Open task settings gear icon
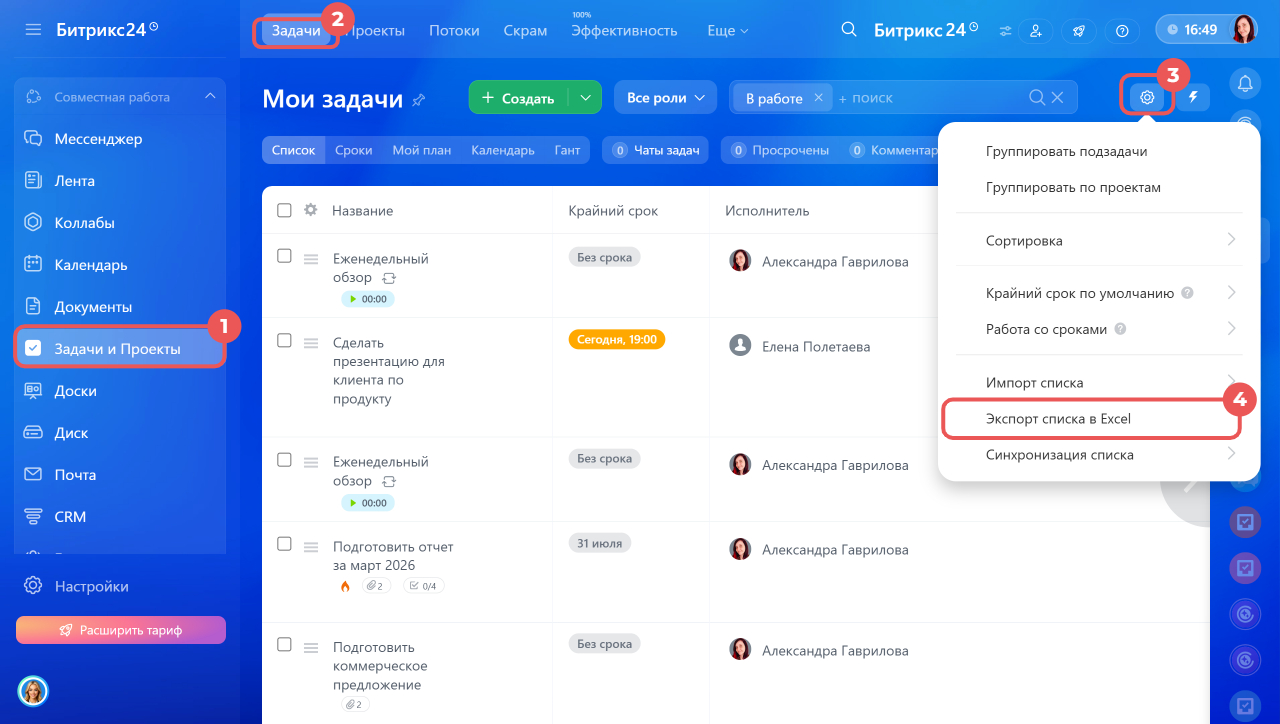Screen dimensions: 1280x724 tap(1147, 98)
